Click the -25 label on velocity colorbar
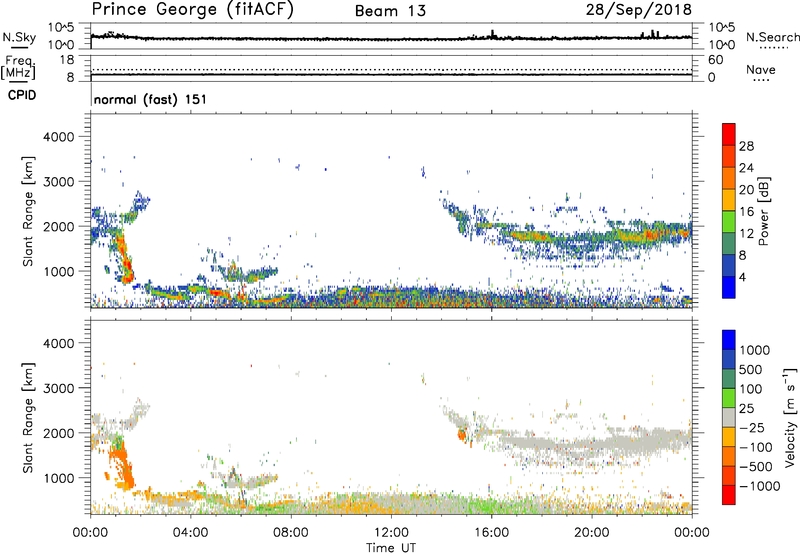This screenshot has width=800, height=554. click(752, 427)
